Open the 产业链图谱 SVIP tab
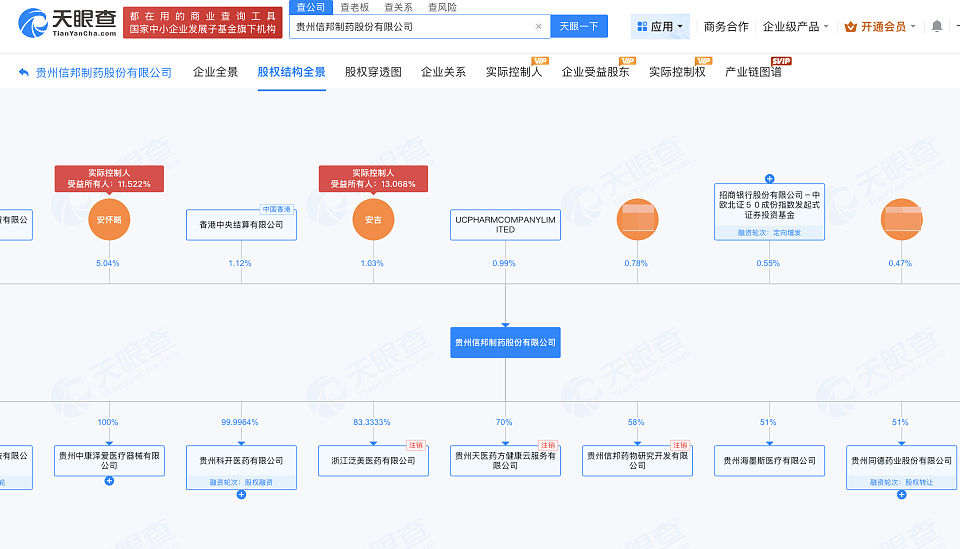 (753, 72)
